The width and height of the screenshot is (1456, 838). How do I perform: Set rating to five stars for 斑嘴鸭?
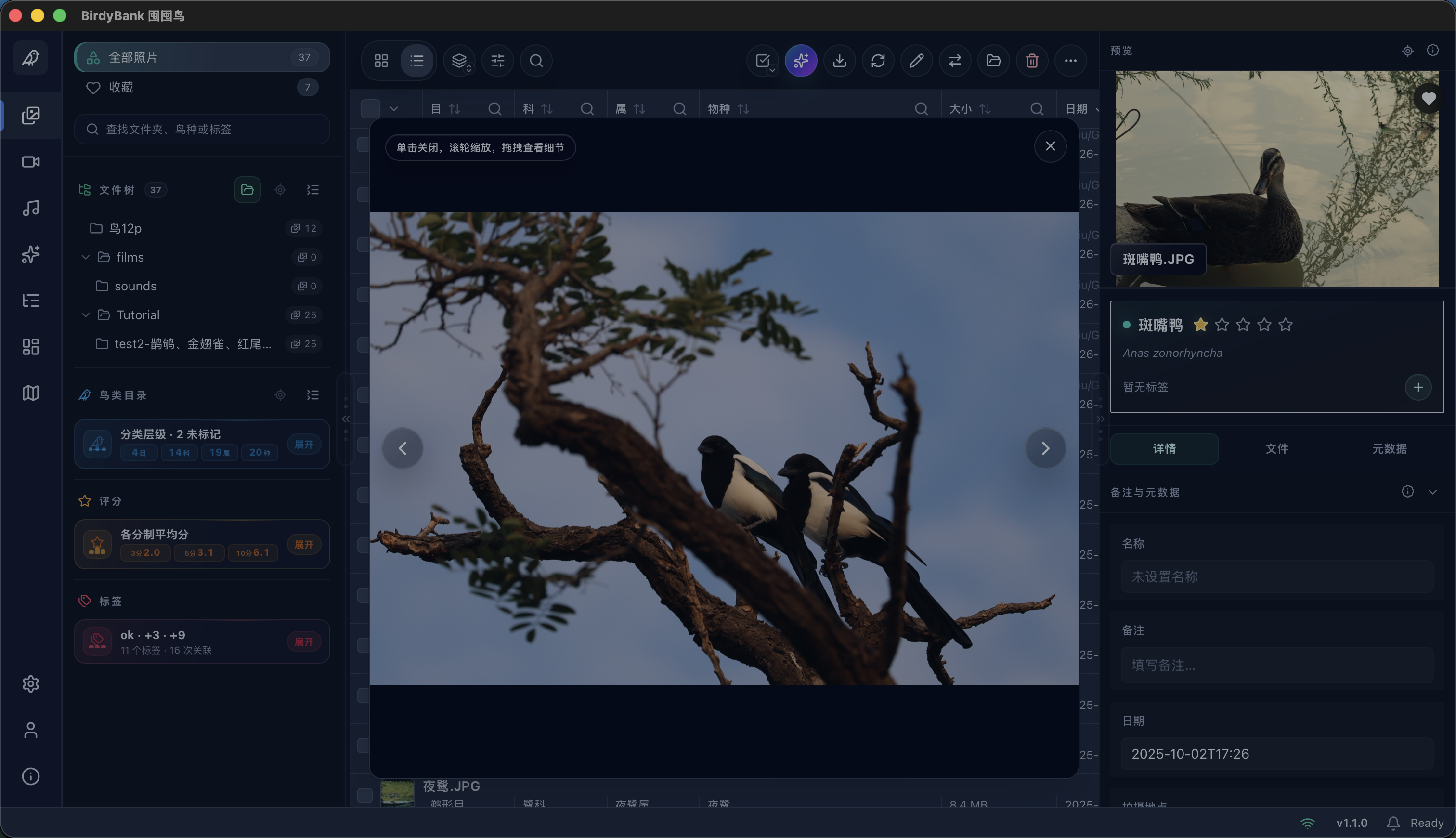(1286, 325)
